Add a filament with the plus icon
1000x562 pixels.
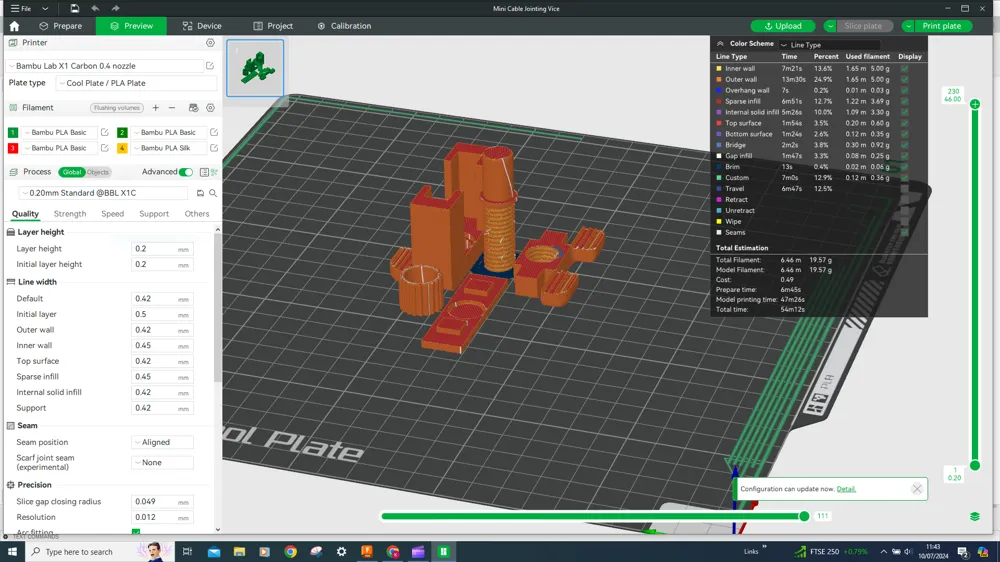coord(156,108)
